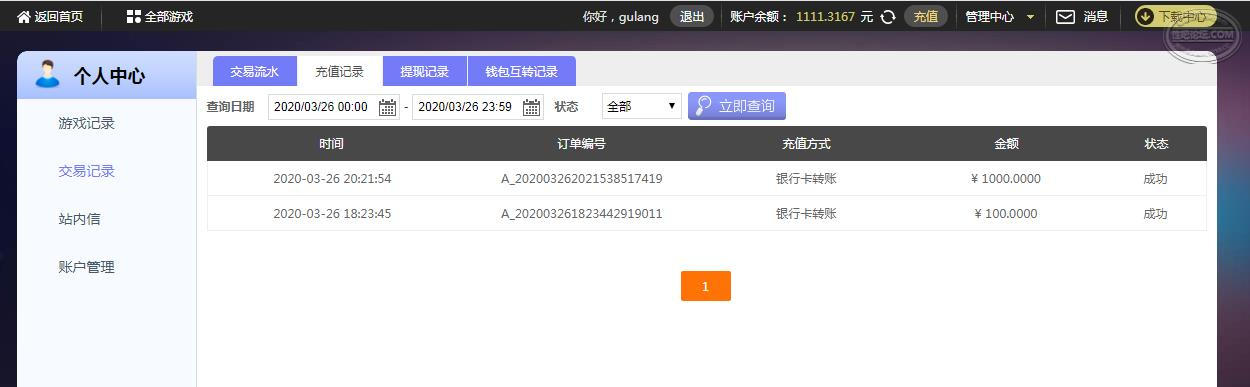Open 账户管理 in the sidebar
The image size is (1250, 387).
click(87, 268)
